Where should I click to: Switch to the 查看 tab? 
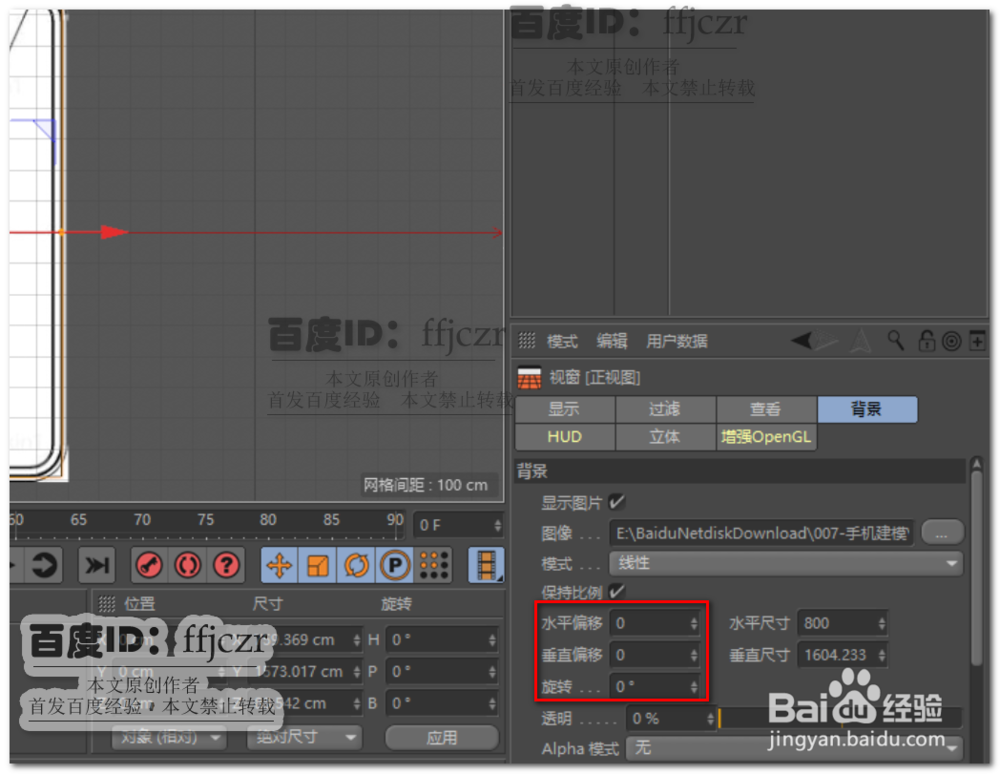[x=766, y=409]
